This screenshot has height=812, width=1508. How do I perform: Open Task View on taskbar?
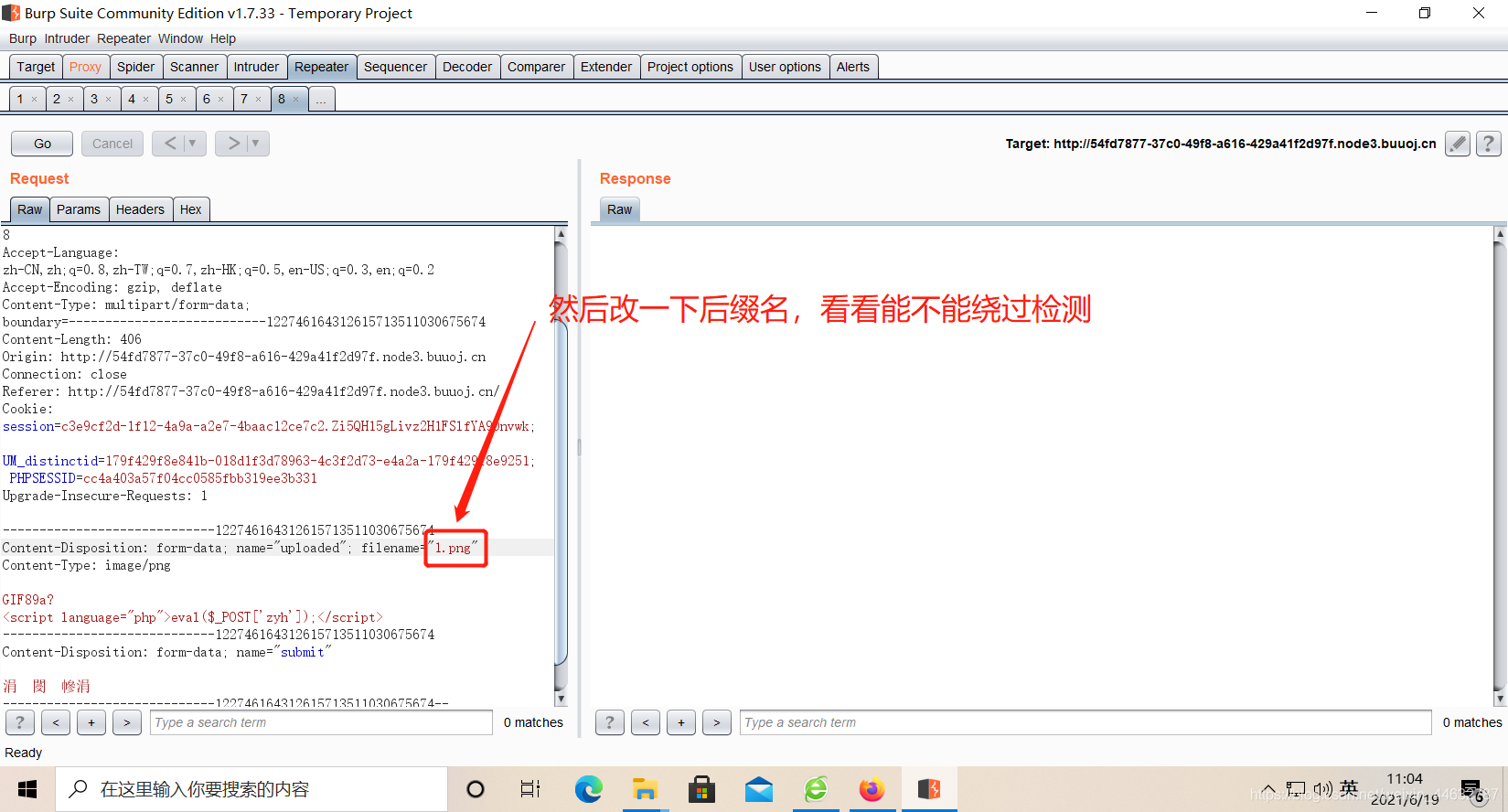(x=530, y=789)
